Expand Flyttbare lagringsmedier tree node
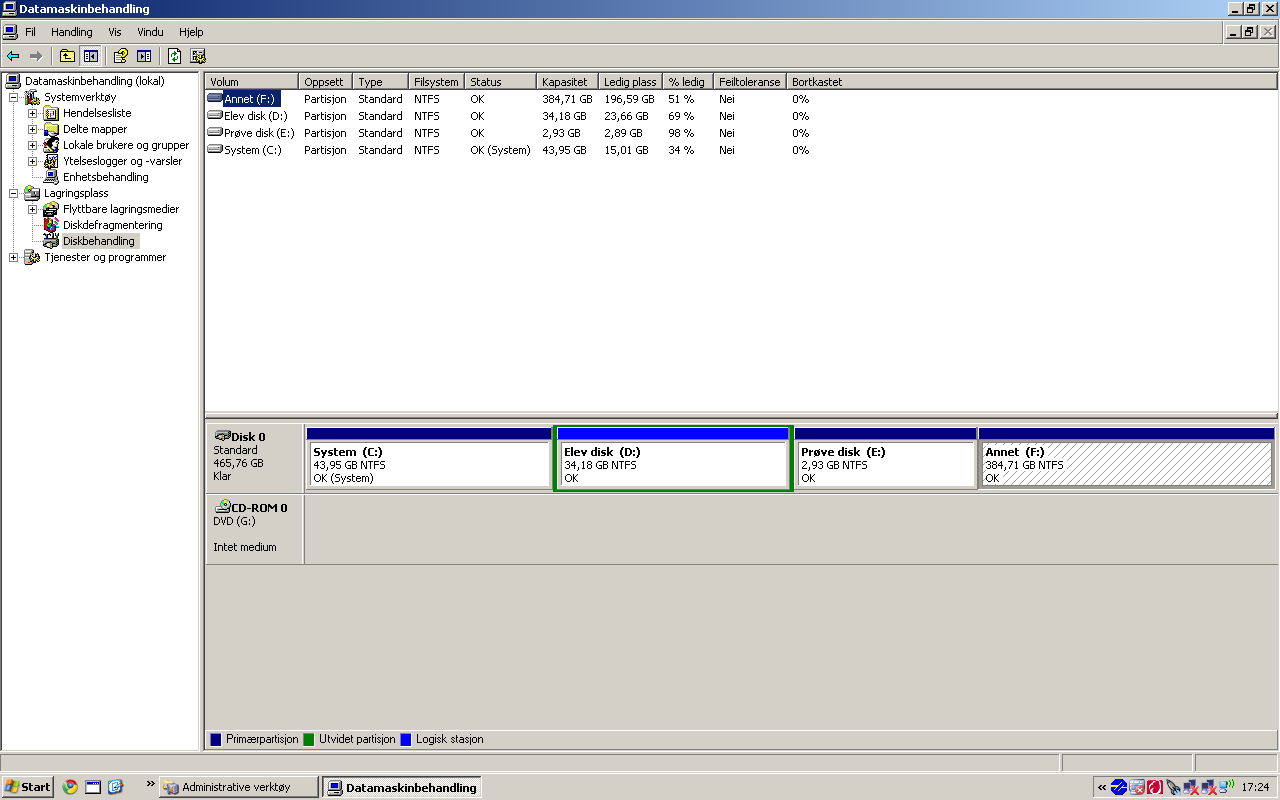Image resolution: width=1280 pixels, height=800 pixels. tap(32, 209)
